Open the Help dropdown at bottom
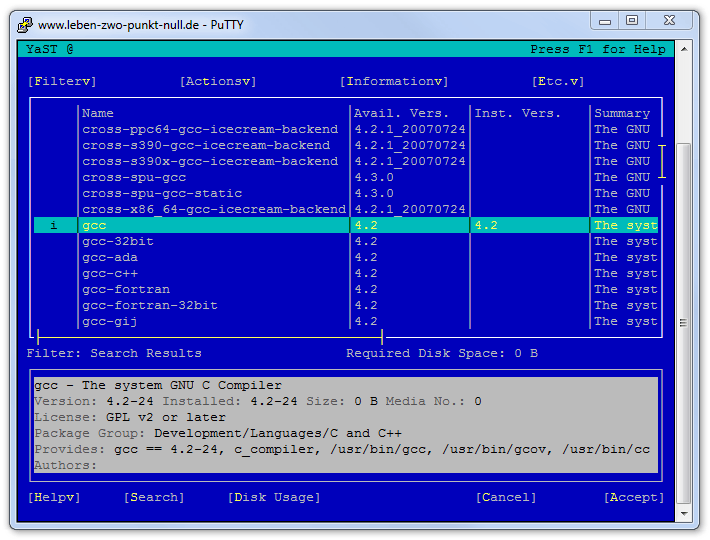This screenshot has width=710, height=540. [x=54, y=497]
